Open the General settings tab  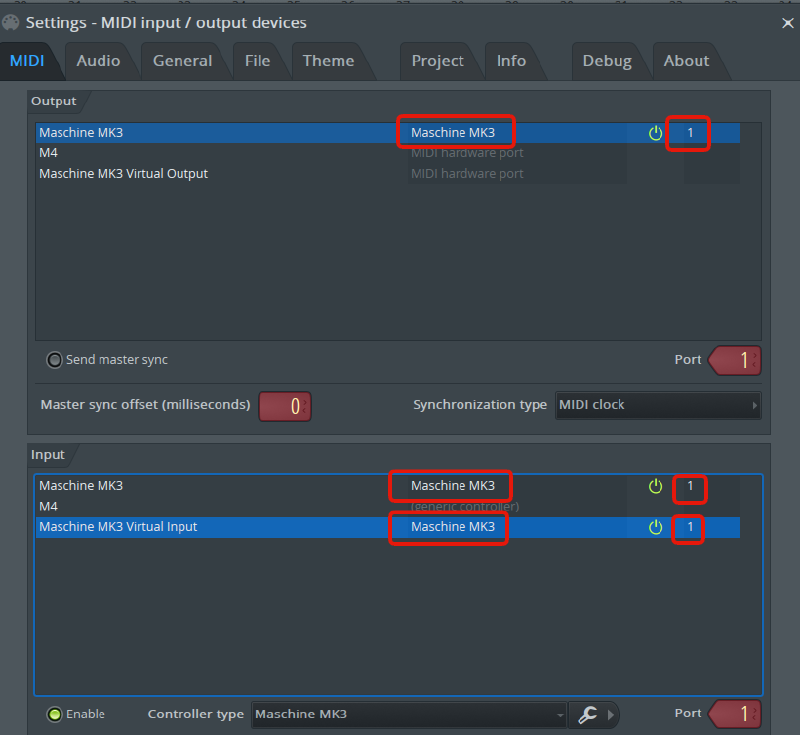tap(183, 61)
